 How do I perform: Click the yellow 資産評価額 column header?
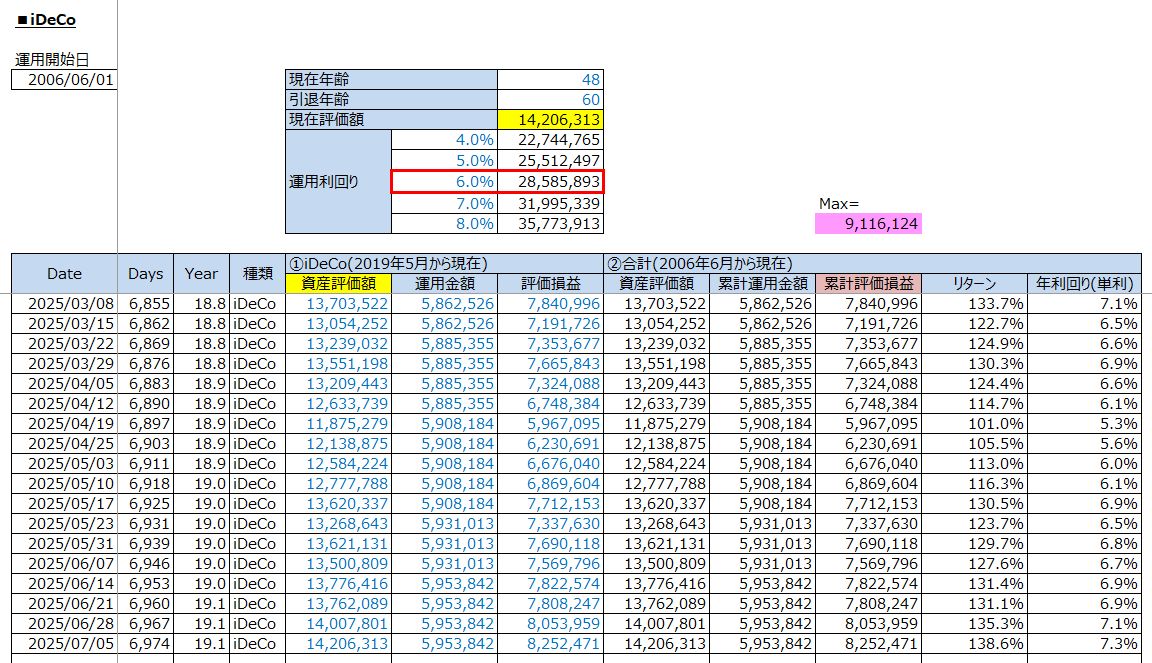(338, 284)
